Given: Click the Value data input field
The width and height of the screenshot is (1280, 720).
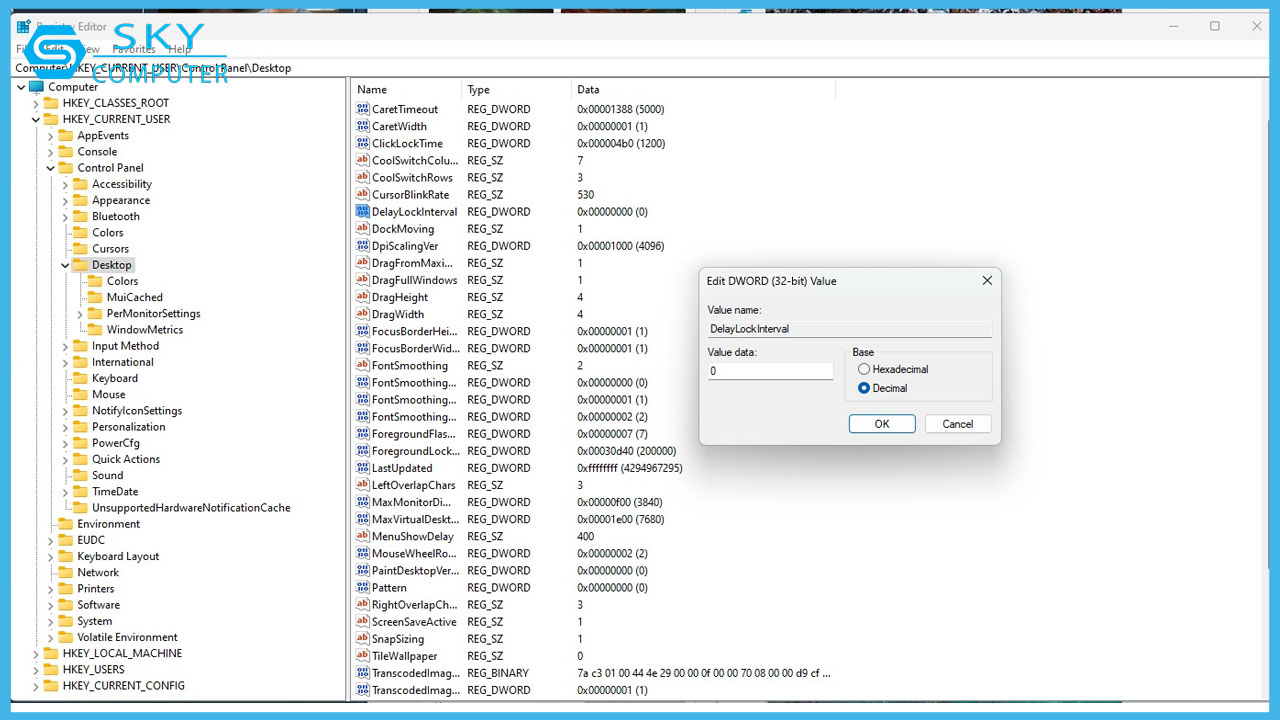Looking at the screenshot, I should click(x=770, y=370).
